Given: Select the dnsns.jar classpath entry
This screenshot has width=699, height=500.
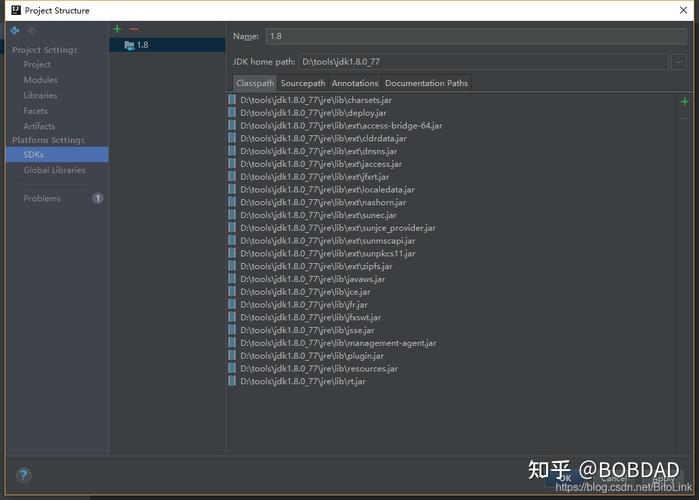Looking at the screenshot, I should [319, 151].
